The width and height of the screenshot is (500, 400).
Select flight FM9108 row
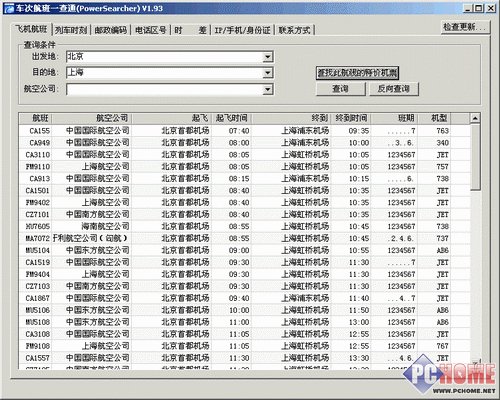244,346
